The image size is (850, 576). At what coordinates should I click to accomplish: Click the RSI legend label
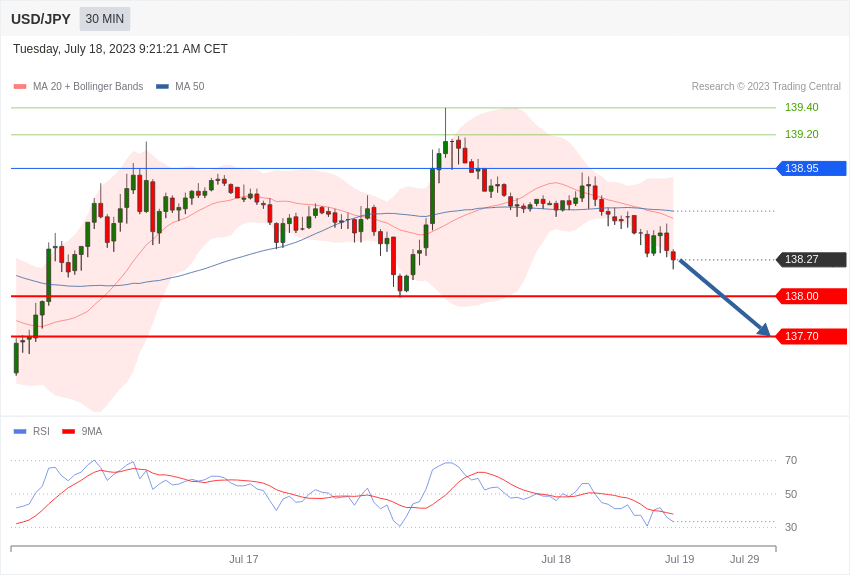pyautogui.click(x=41, y=431)
